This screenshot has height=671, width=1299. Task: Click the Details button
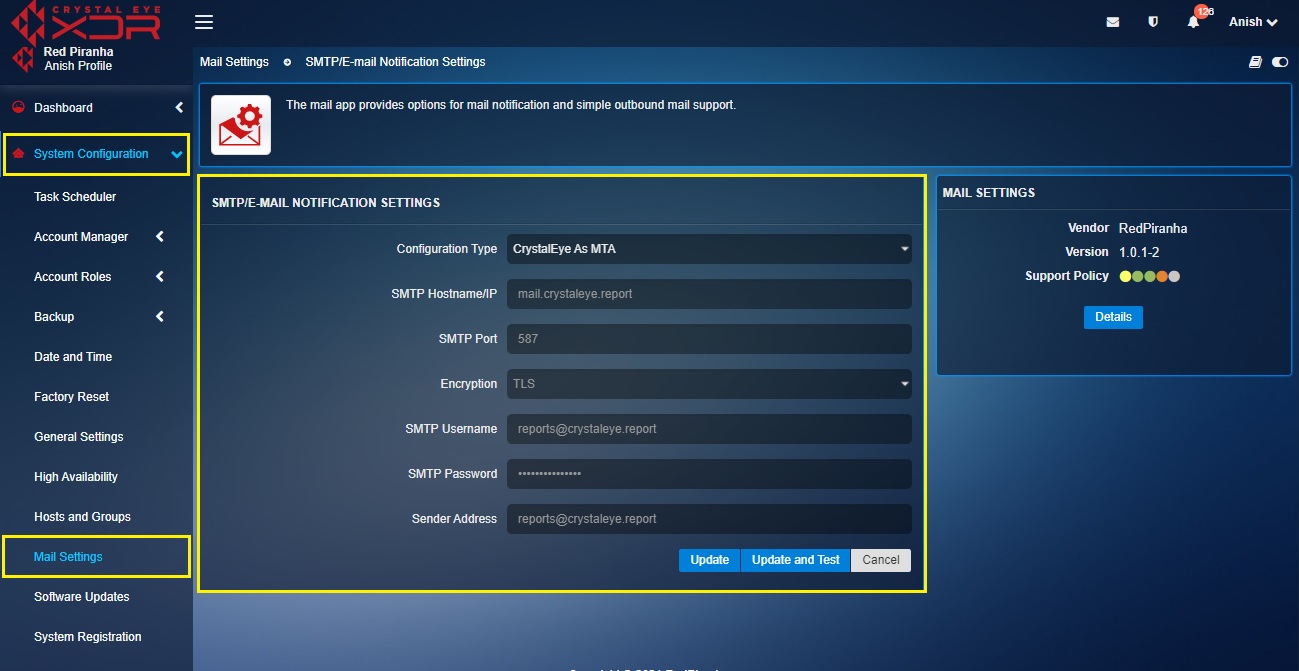1113,317
